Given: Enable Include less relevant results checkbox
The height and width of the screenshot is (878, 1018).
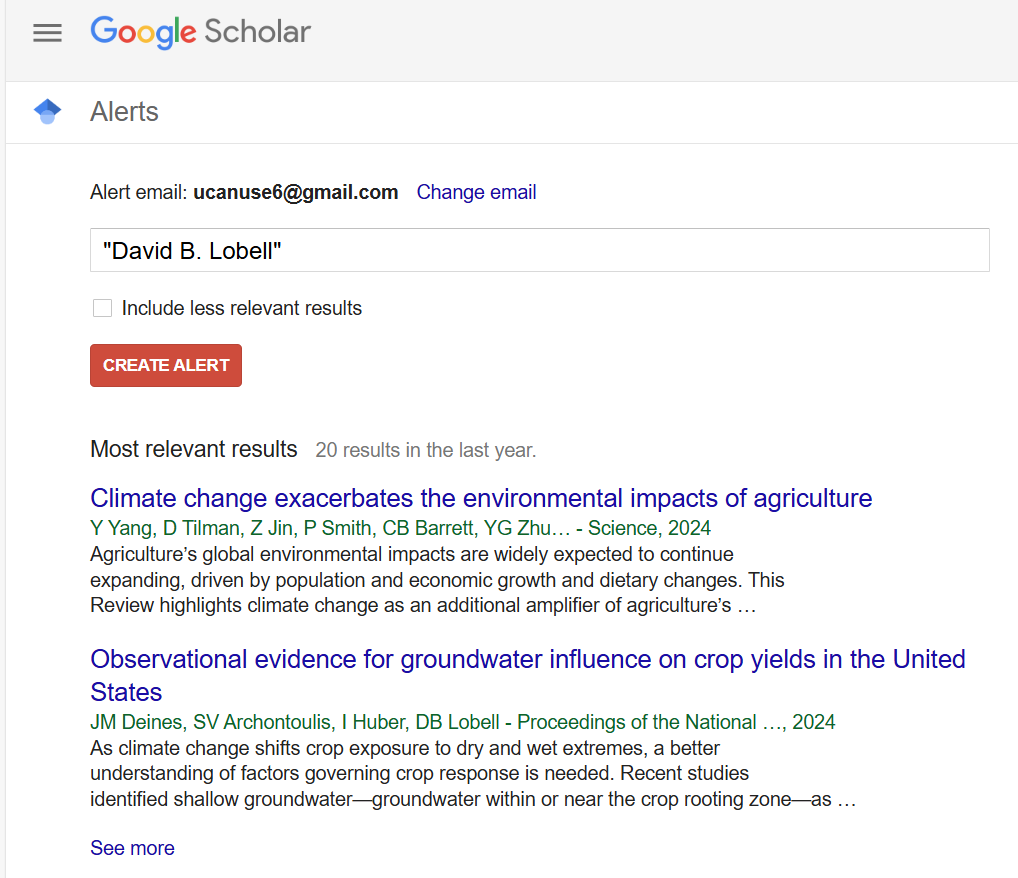Looking at the screenshot, I should (x=103, y=308).
